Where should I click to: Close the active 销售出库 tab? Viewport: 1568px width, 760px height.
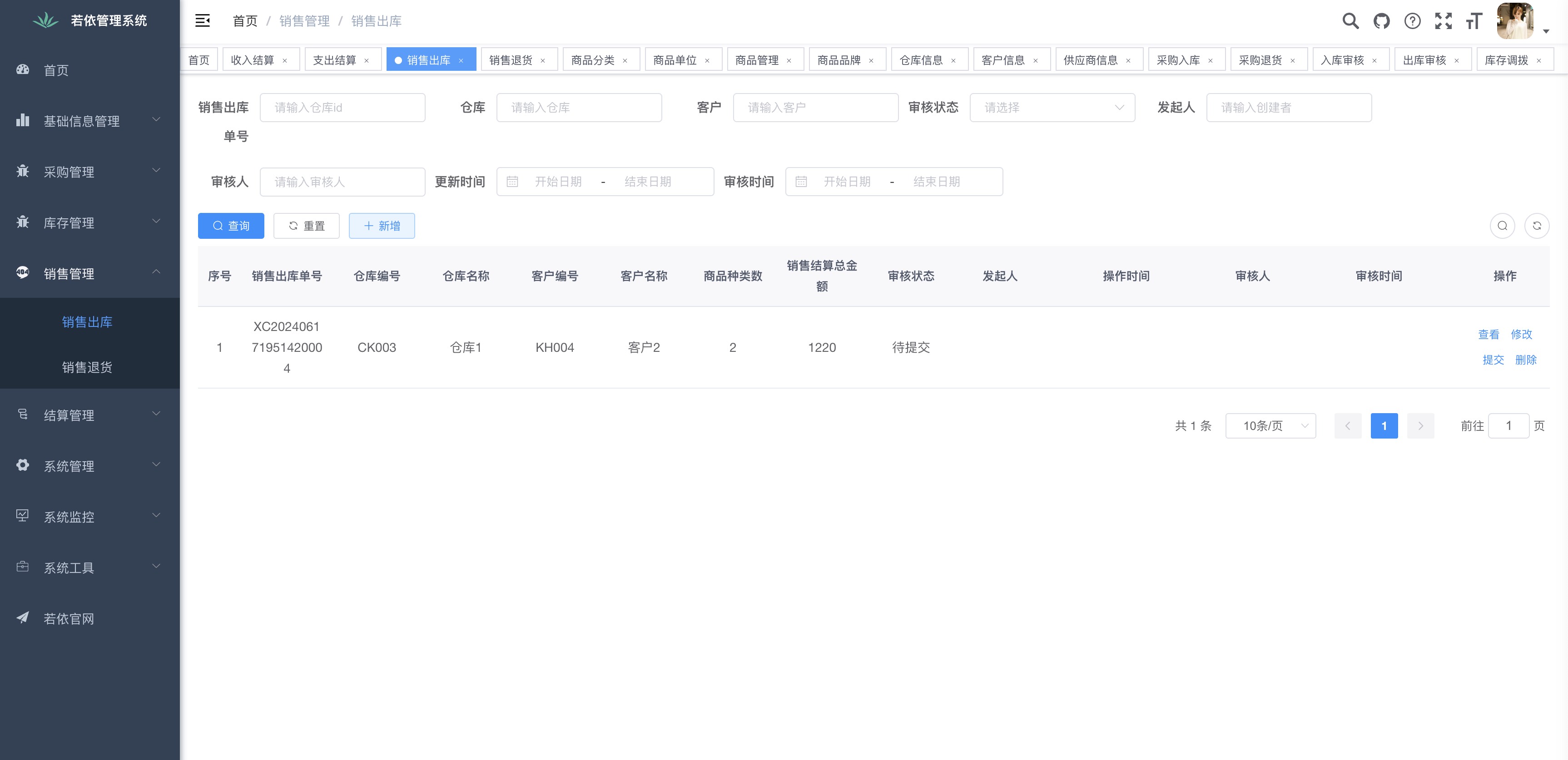461,60
